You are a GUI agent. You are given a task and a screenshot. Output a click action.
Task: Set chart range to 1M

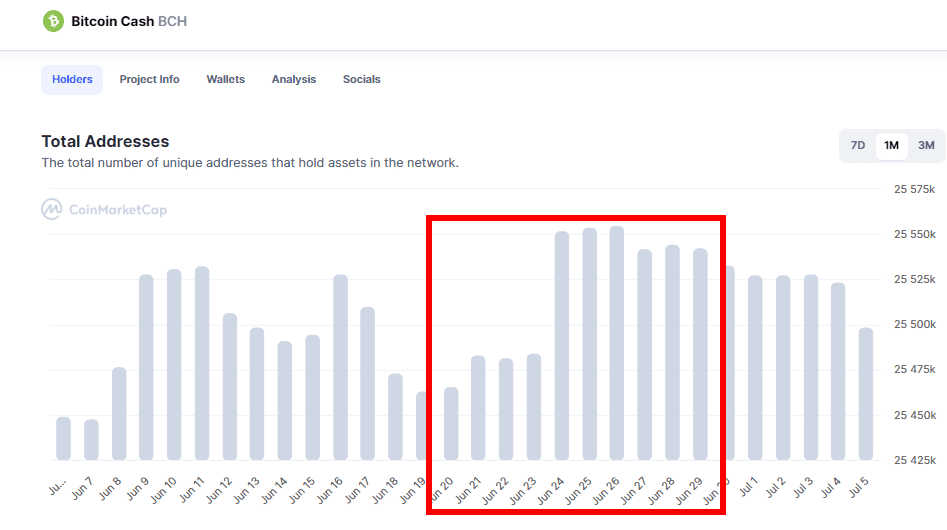pyautogui.click(x=891, y=145)
